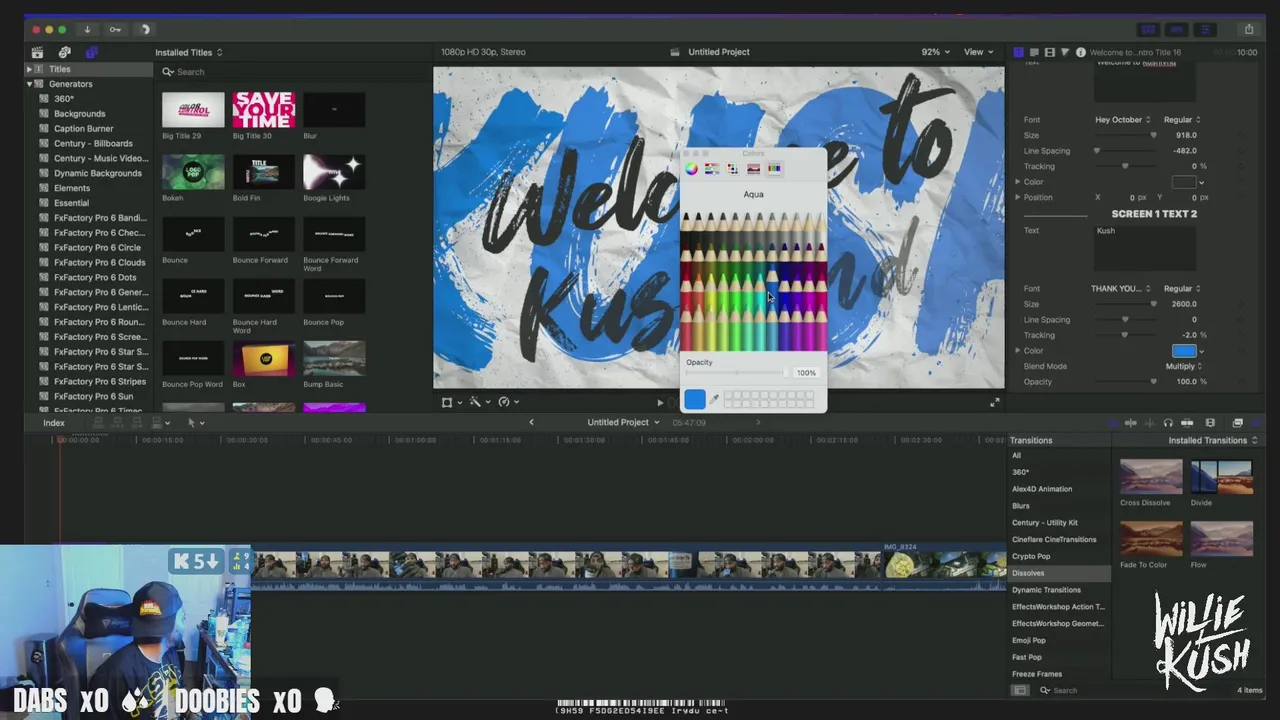Open the Video inspector filmstrip icon

1049,52
